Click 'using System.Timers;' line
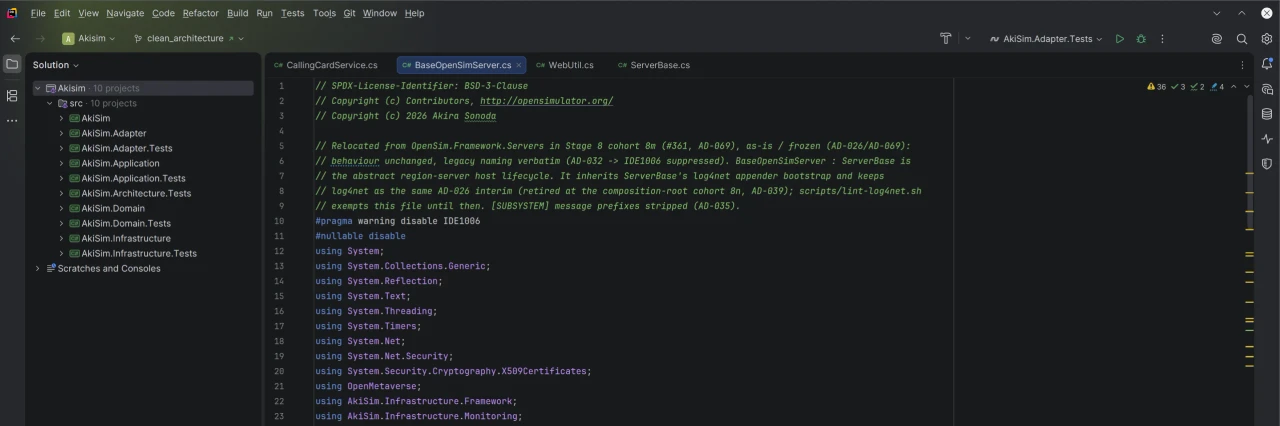This screenshot has height=426, width=1280. [x=368, y=326]
